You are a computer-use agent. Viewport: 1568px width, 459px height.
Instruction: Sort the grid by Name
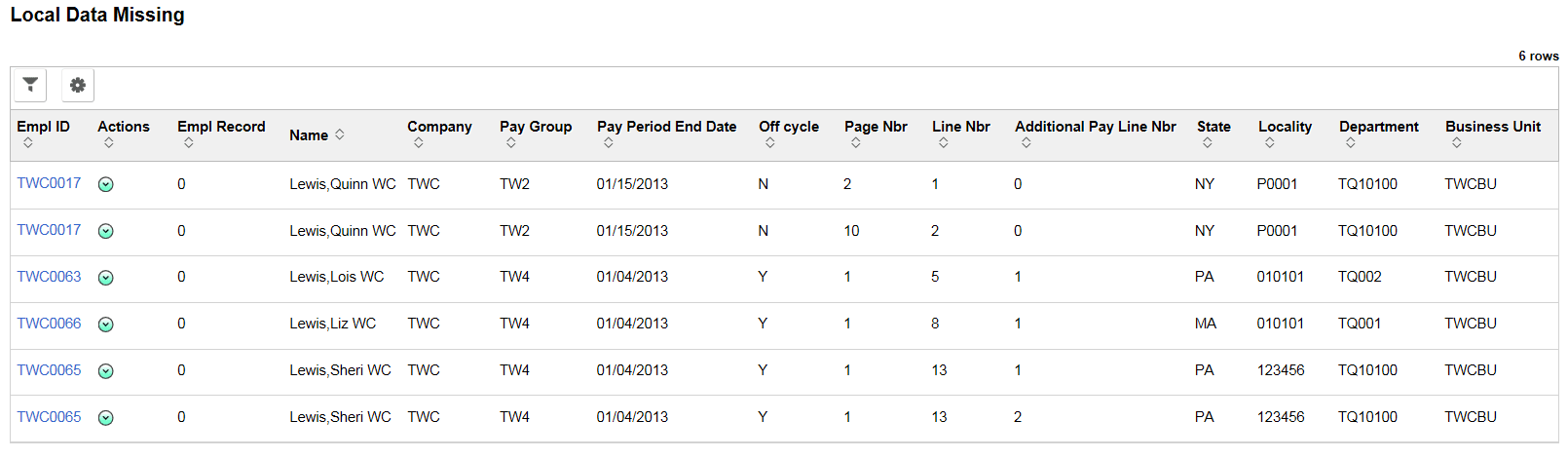(340, 134)
